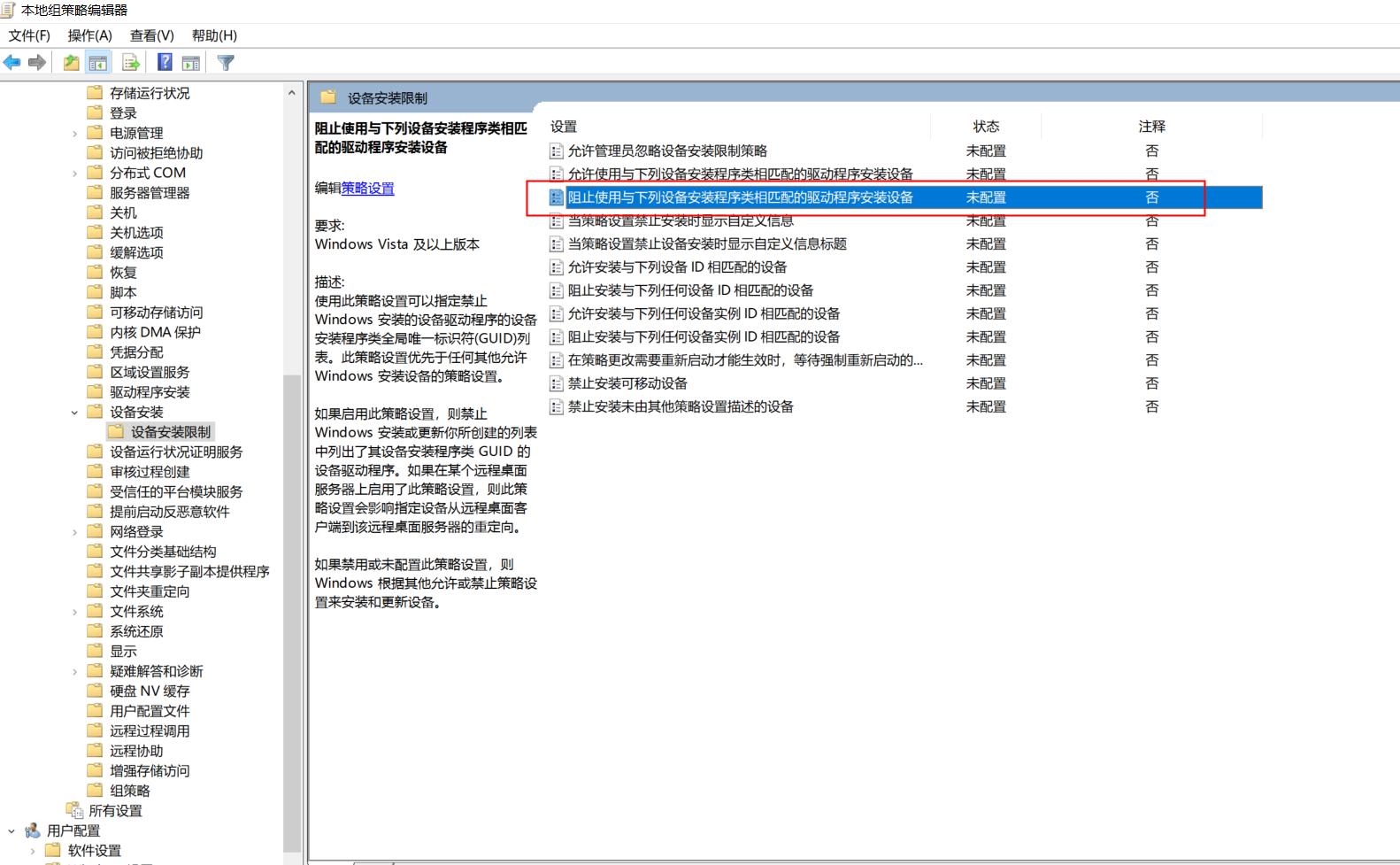This screenshot has height=865, width=1400.
Task: Go up one level with folder arrow icon
Action: point(71,62)
